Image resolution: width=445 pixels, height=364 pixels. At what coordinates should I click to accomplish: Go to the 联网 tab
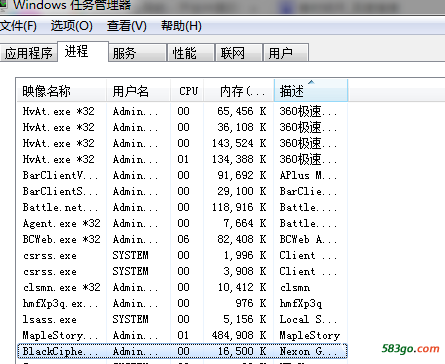coord(239,53)
